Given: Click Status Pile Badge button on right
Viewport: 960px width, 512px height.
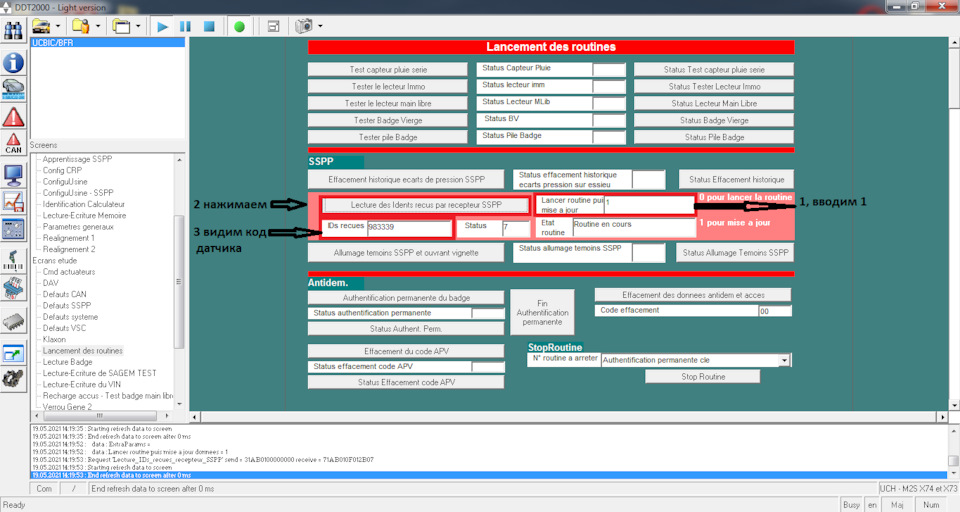Looking at the screenshot, I should tap(714, 137).
